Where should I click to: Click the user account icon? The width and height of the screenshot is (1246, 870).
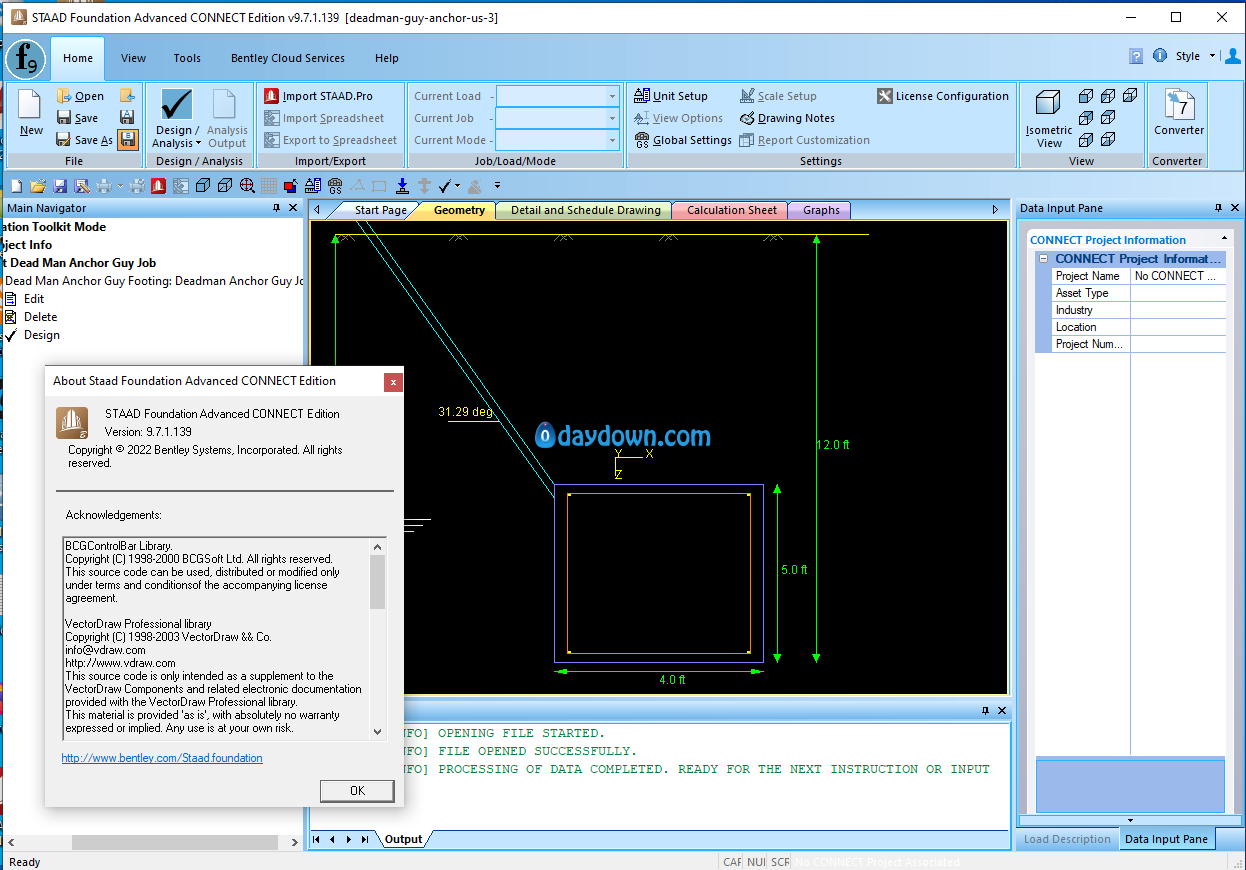click(1233, 56)
